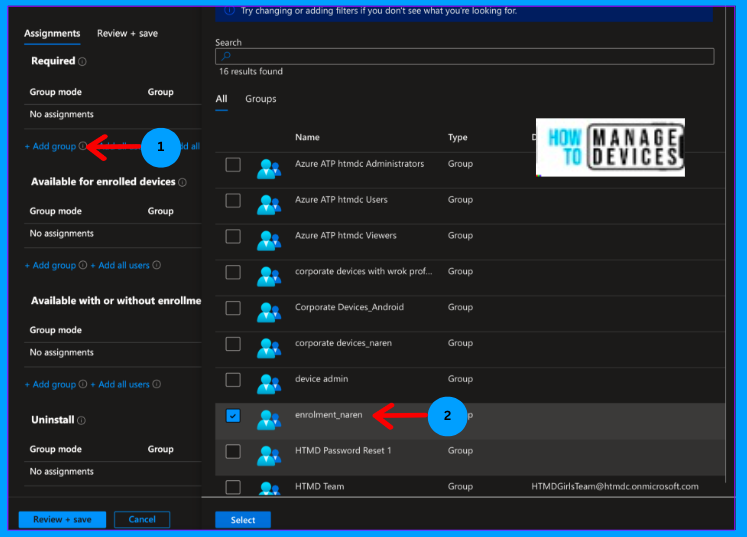This screenshot has width=747, height=537.
Task: Uncheck enrolment_naren checkbox
Action: [233, 415]
